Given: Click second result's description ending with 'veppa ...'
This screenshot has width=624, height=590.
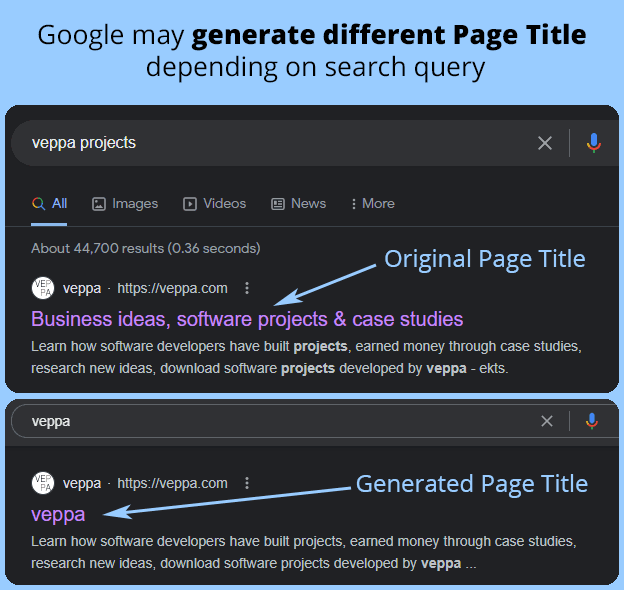Looking at the screenshot, I should [304, 552].
